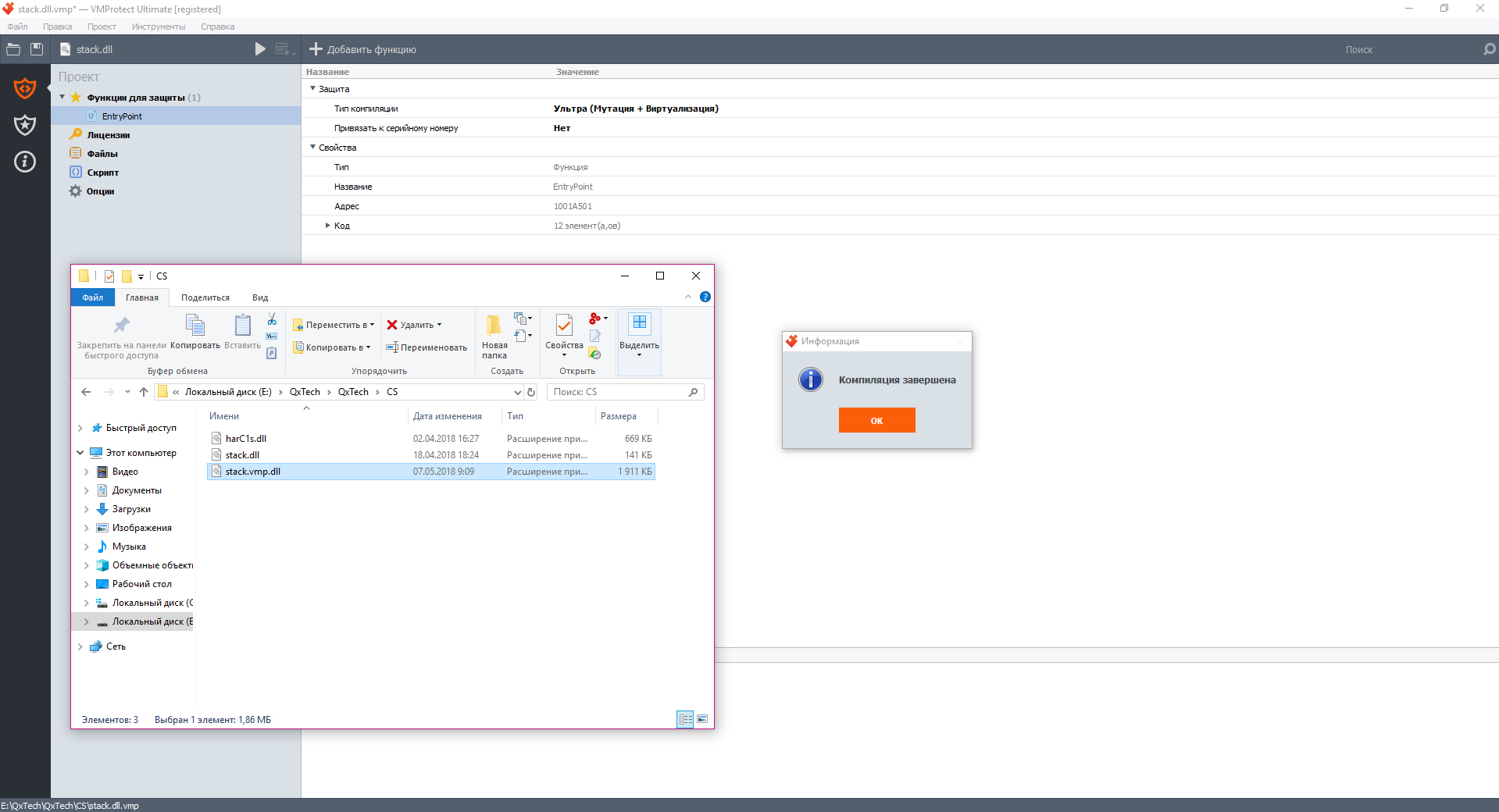This screenshot has width=1499, height=812.
Task: Click Explorer help question mark icon
Action: tap(705, 297)
